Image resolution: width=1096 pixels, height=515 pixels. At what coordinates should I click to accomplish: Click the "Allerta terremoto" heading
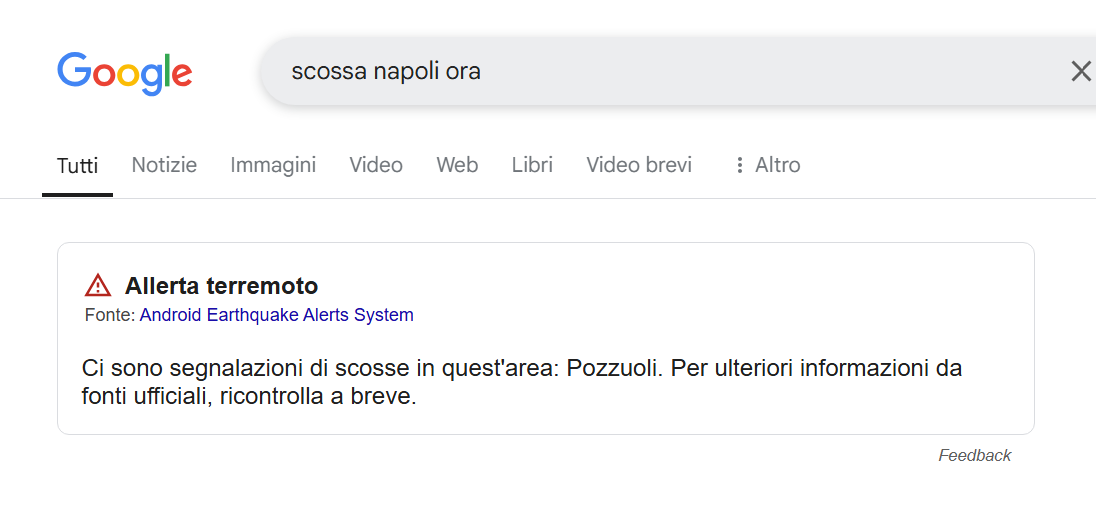221,286
